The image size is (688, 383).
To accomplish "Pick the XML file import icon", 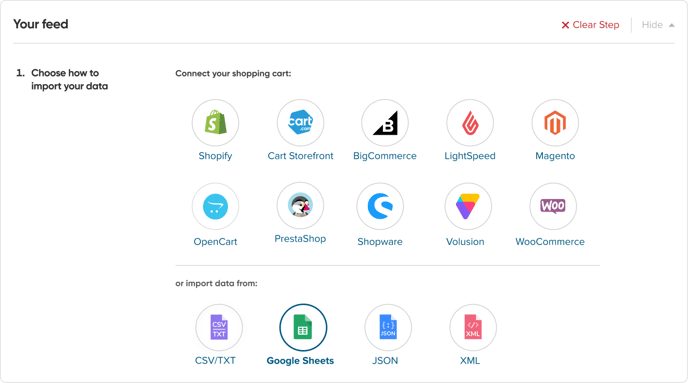I will point(473,328).
